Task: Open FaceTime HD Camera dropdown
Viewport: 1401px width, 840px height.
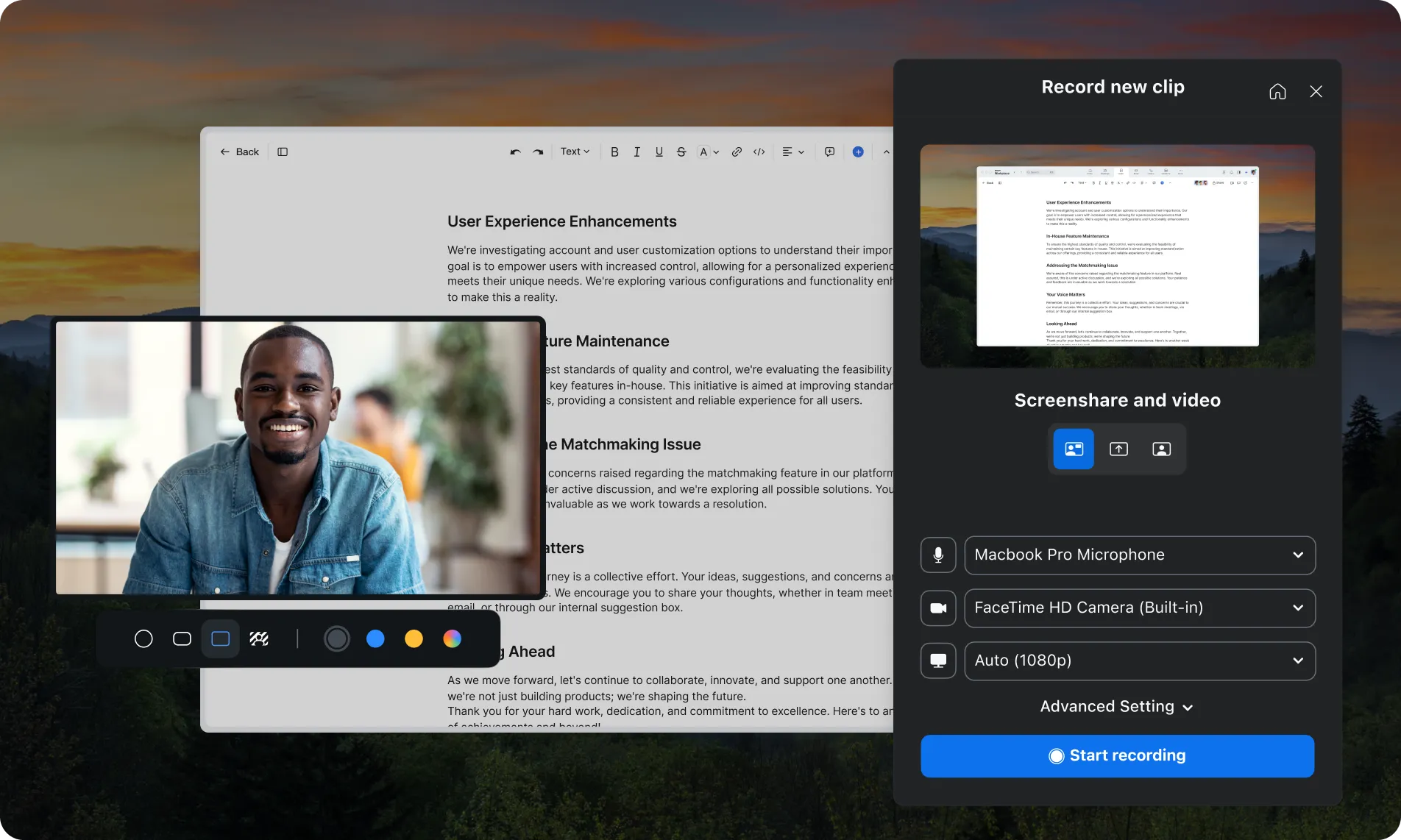Action: pyautogui.click(x=1139, y=608)
